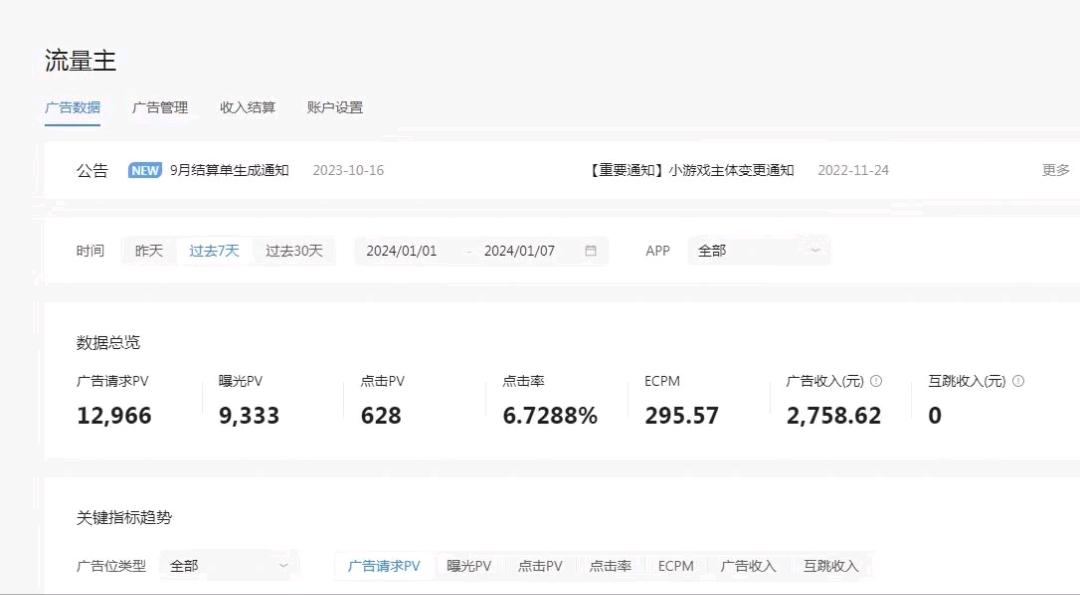This screenshot has height=595, width=1080.
Task: Select the 点击率 trend tab
Action: coord(610,566)
